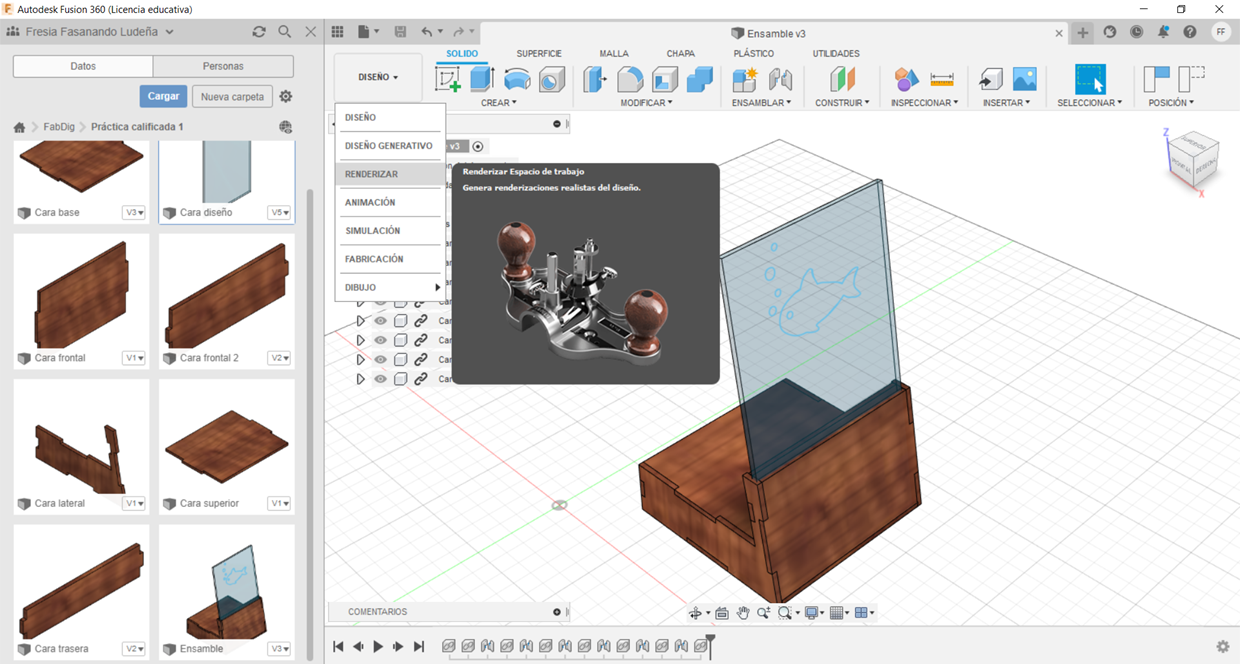
Task: Select the Offset Plane construct tool
Action: click(843, 79)
